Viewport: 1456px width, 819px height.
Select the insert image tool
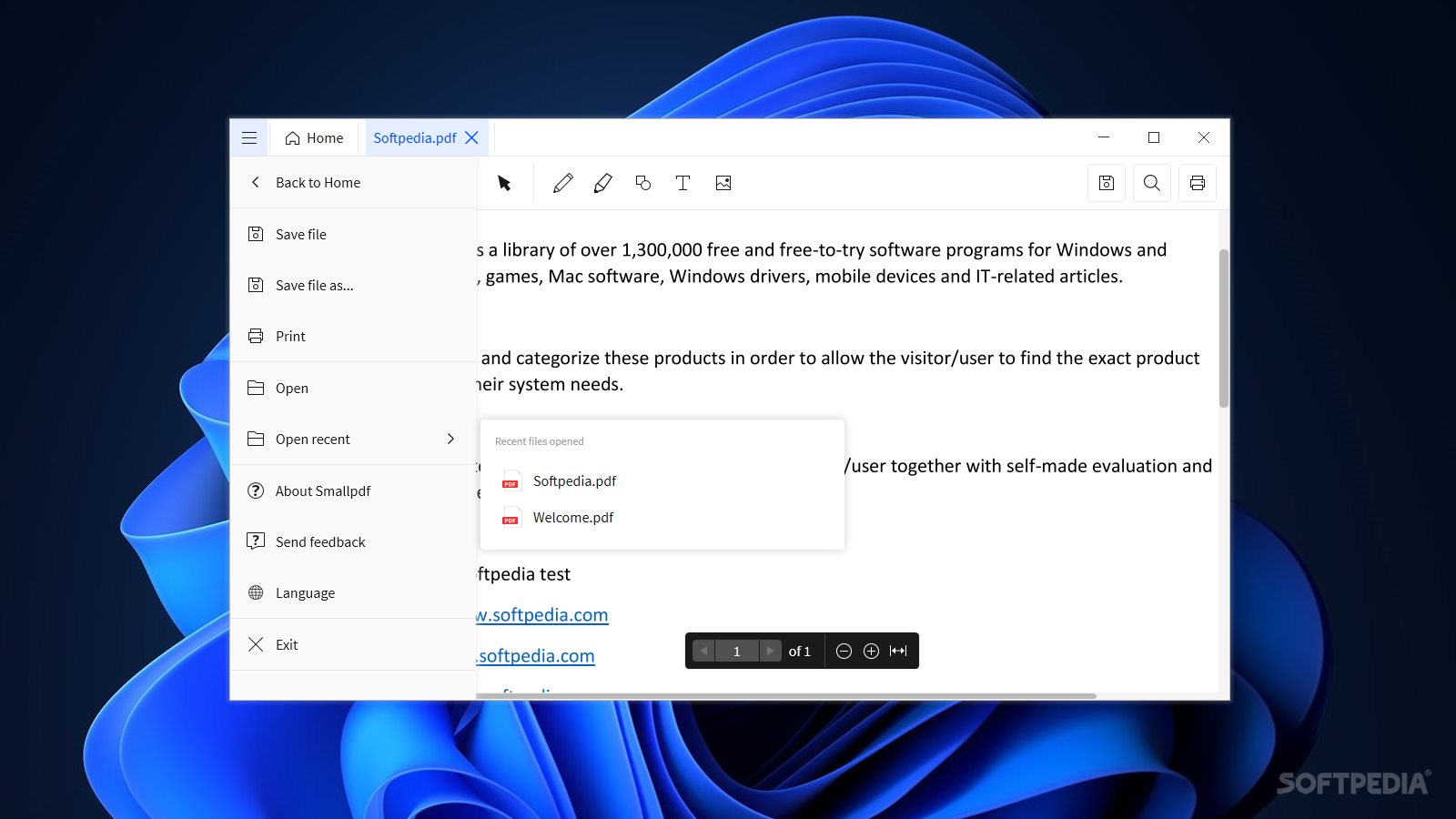723,183
